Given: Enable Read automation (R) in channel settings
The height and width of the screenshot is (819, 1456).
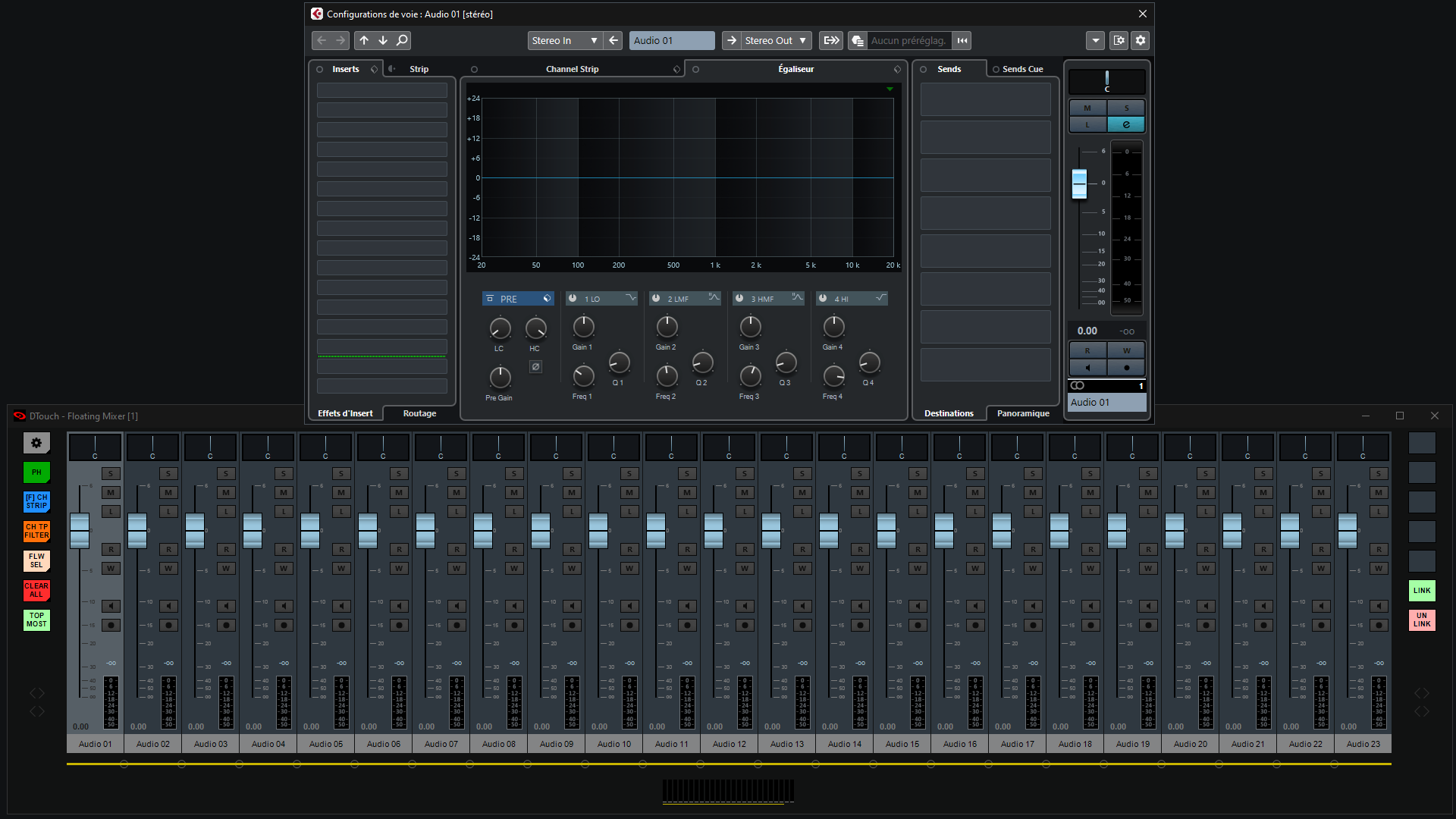Looking at the screenshot, I should pos(1087,350).
